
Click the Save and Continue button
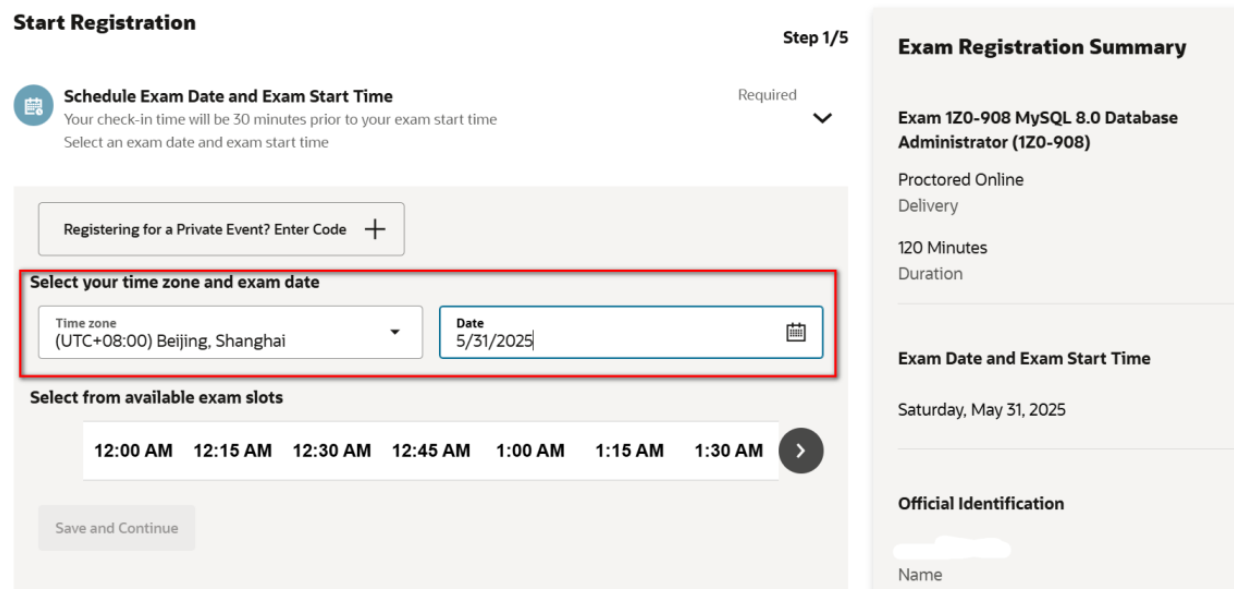117,528
